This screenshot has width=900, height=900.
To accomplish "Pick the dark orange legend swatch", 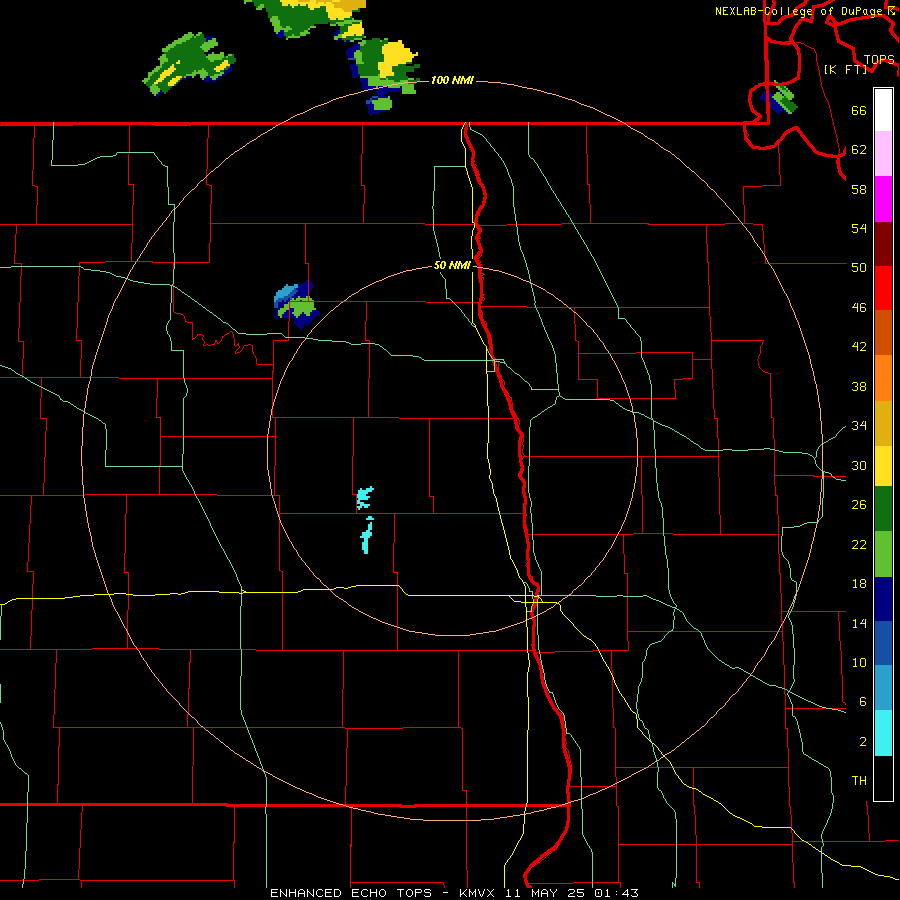I will [883, 332].
